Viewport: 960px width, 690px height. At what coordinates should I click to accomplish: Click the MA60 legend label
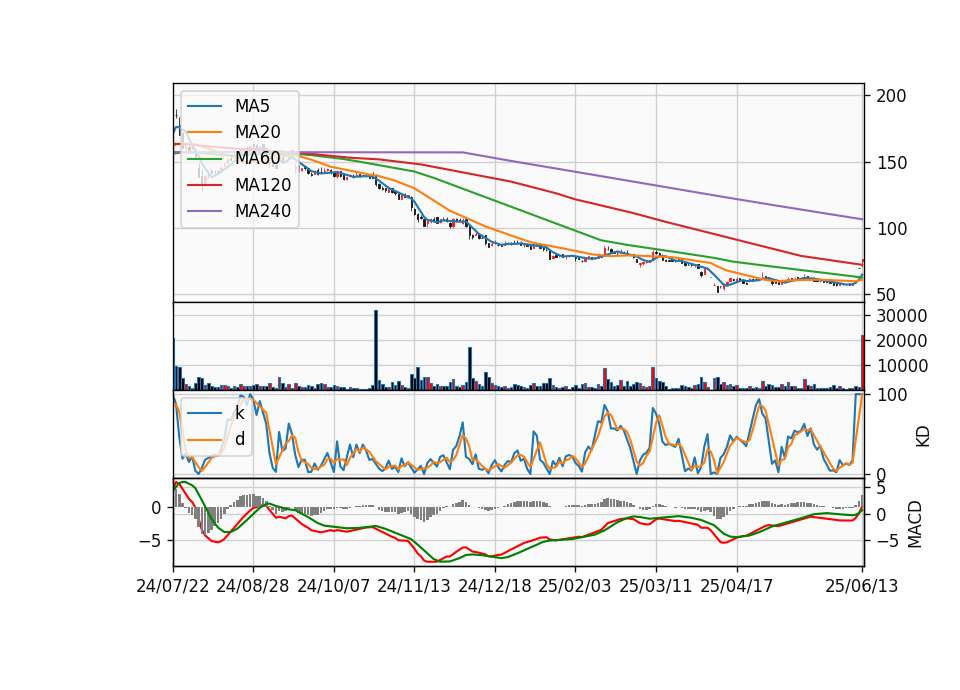tap(257, 159)
